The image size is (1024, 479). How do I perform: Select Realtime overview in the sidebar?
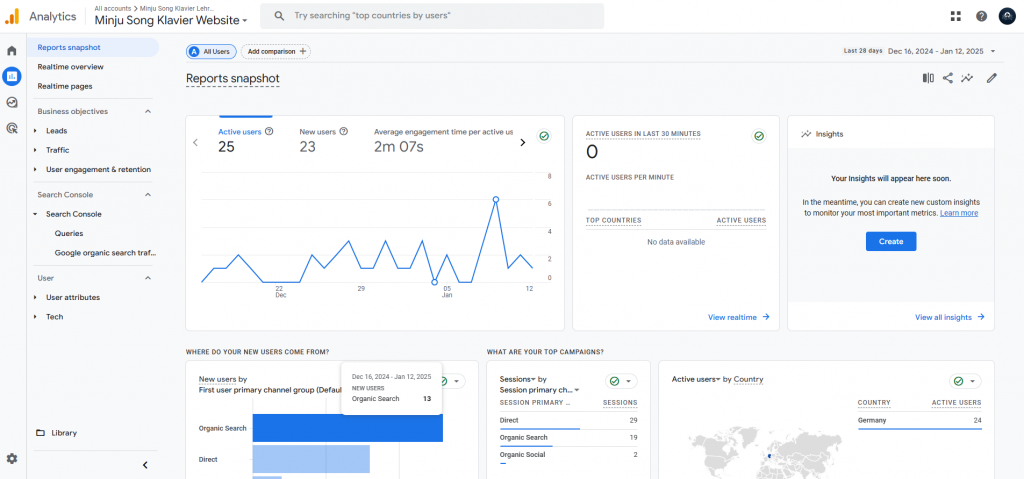click(x=70, y=67)
